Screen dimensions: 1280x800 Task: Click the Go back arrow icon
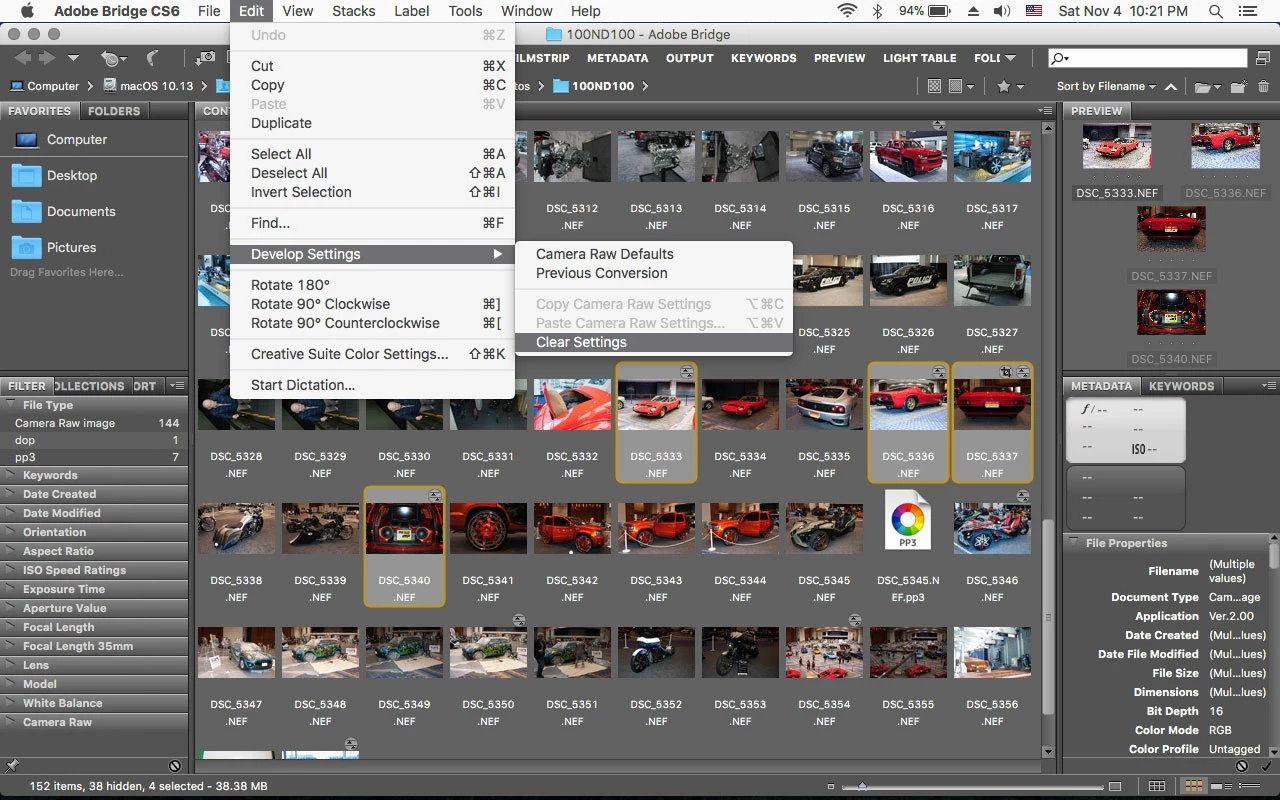click(22, 58)
